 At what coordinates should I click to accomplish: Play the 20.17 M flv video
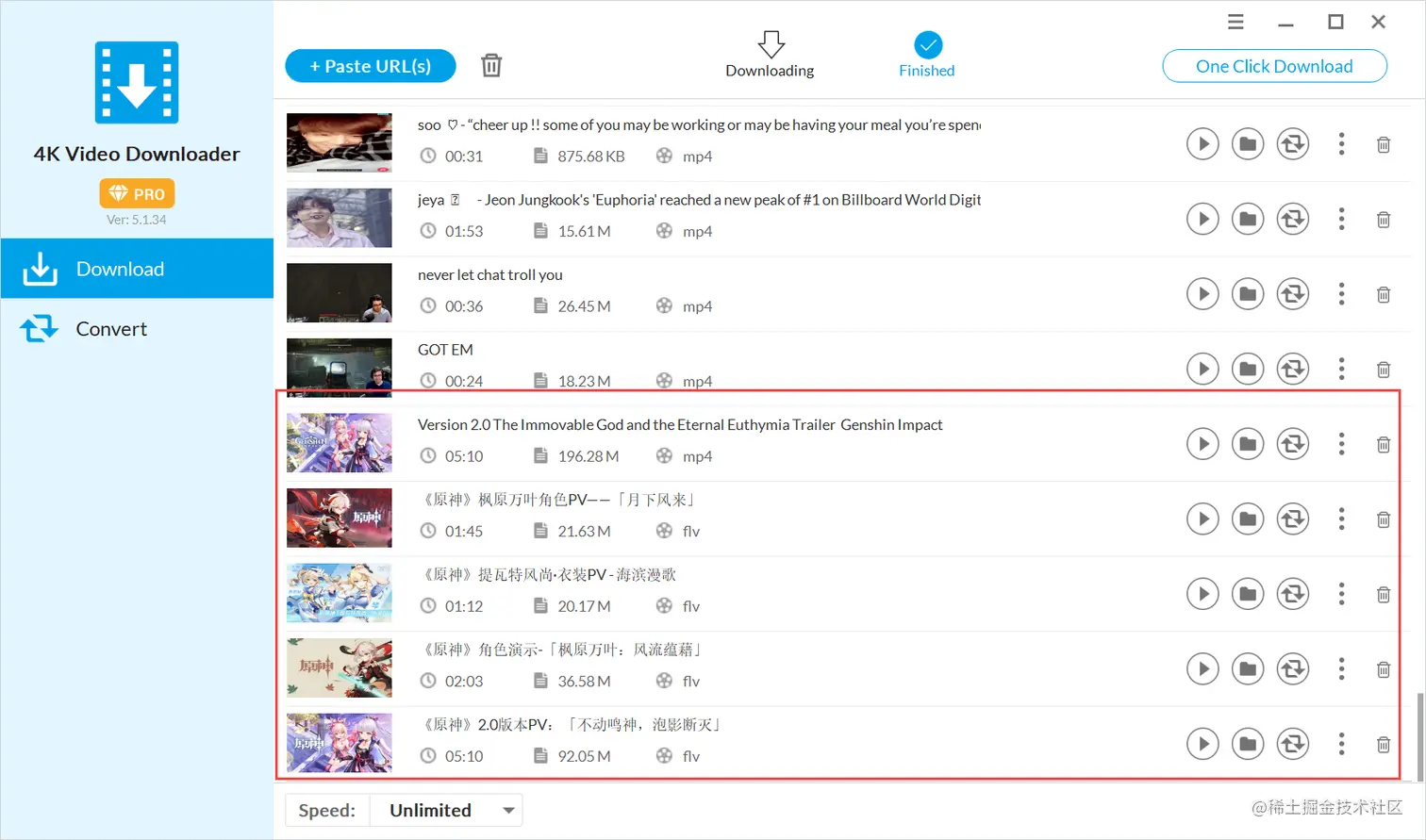(1202, 594)
